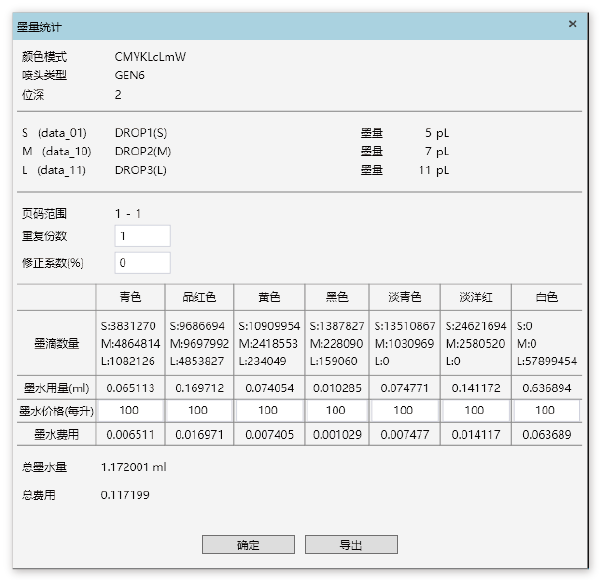The width and height of the screenshot is (600, 580).
Task: Click the 重复份数 input field
Action: 142,236
